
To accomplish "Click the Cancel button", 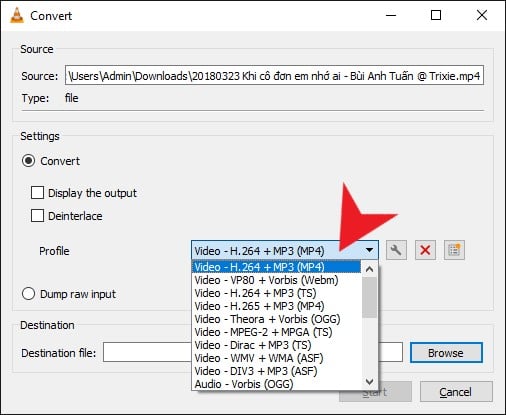I will click(456, 392).
